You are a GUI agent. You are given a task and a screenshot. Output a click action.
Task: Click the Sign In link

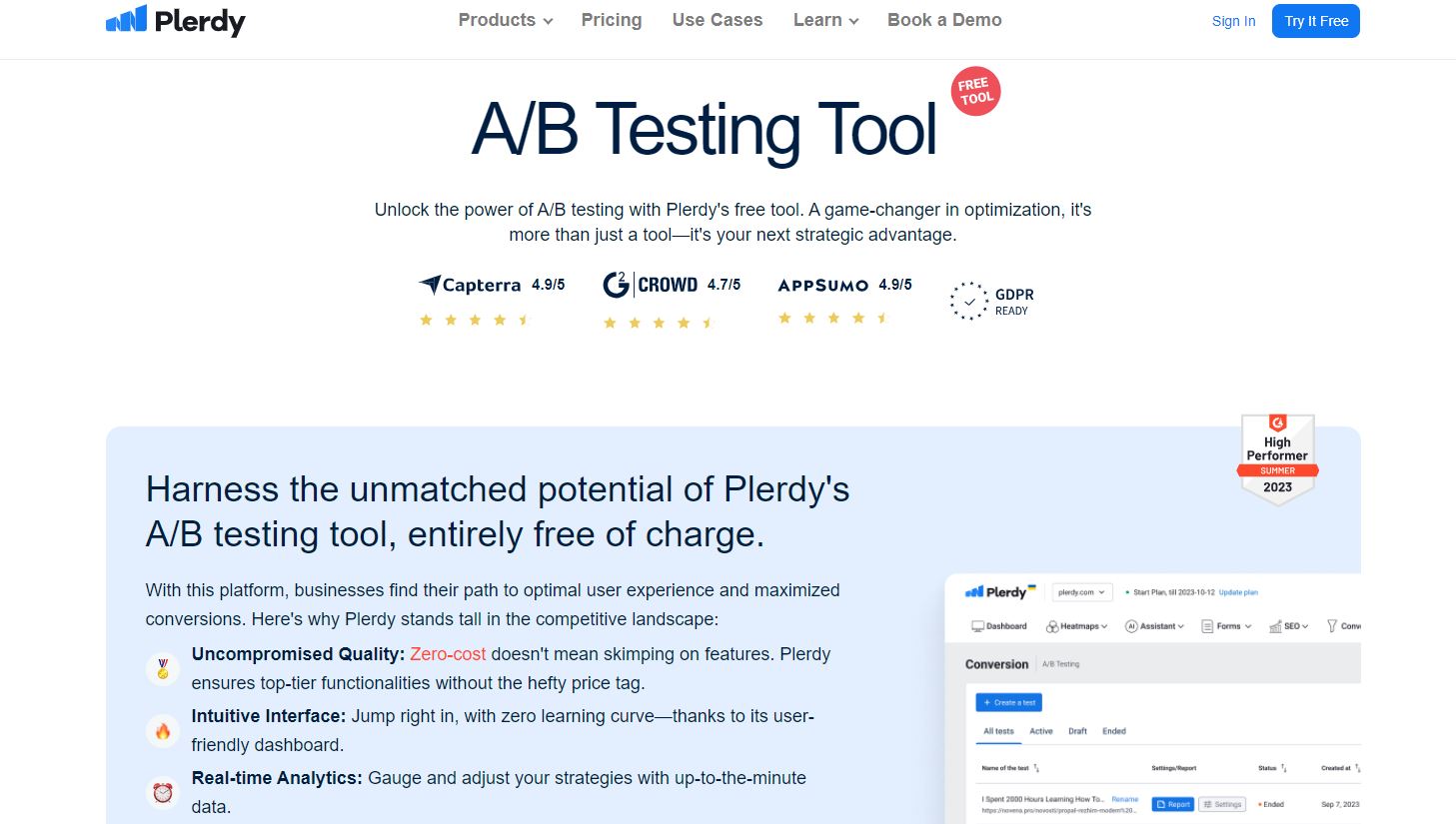[x=1233, y=21]
